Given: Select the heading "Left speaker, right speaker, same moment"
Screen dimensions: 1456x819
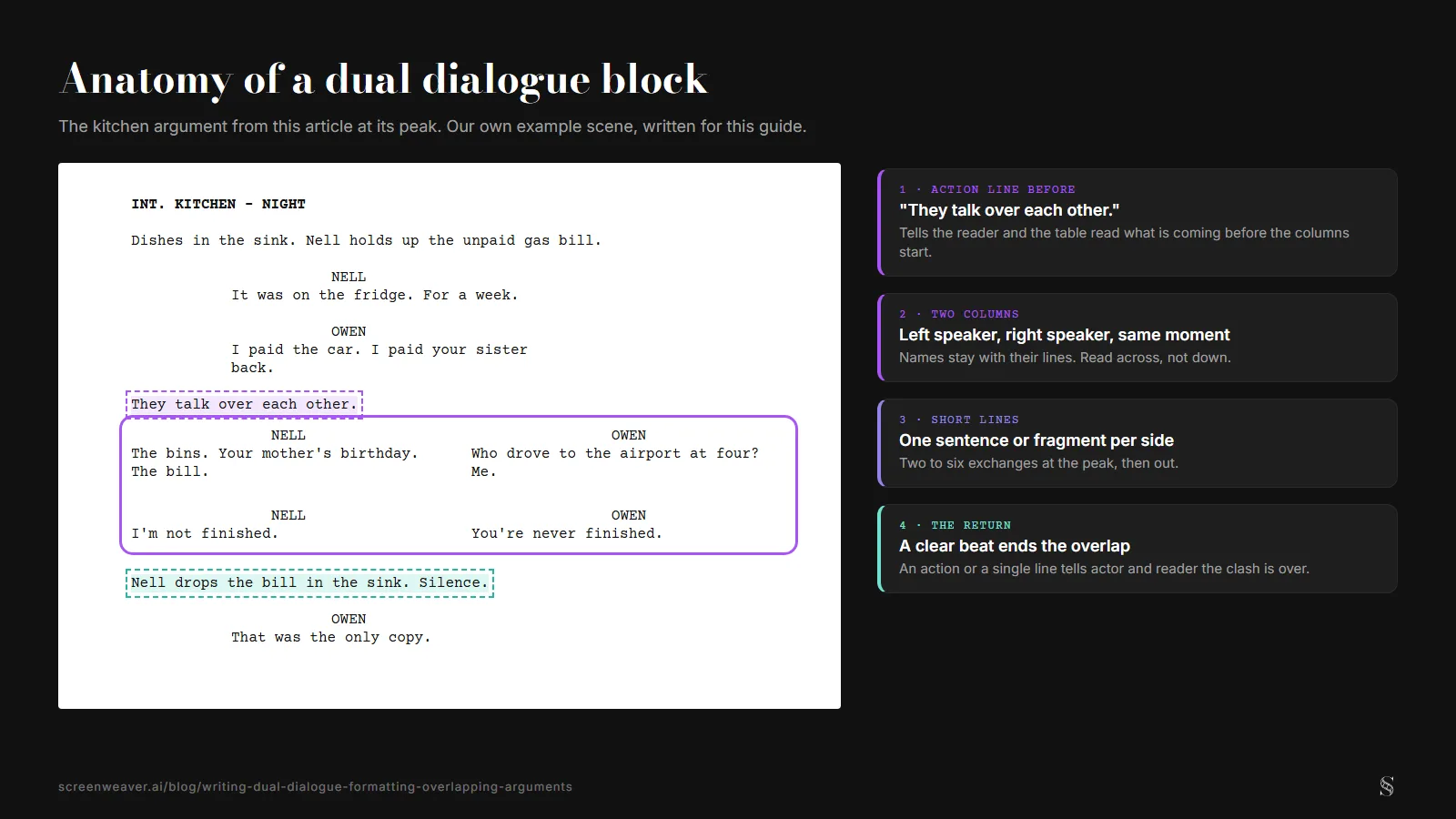Looking at the screenshot, I should [1064, 335].
